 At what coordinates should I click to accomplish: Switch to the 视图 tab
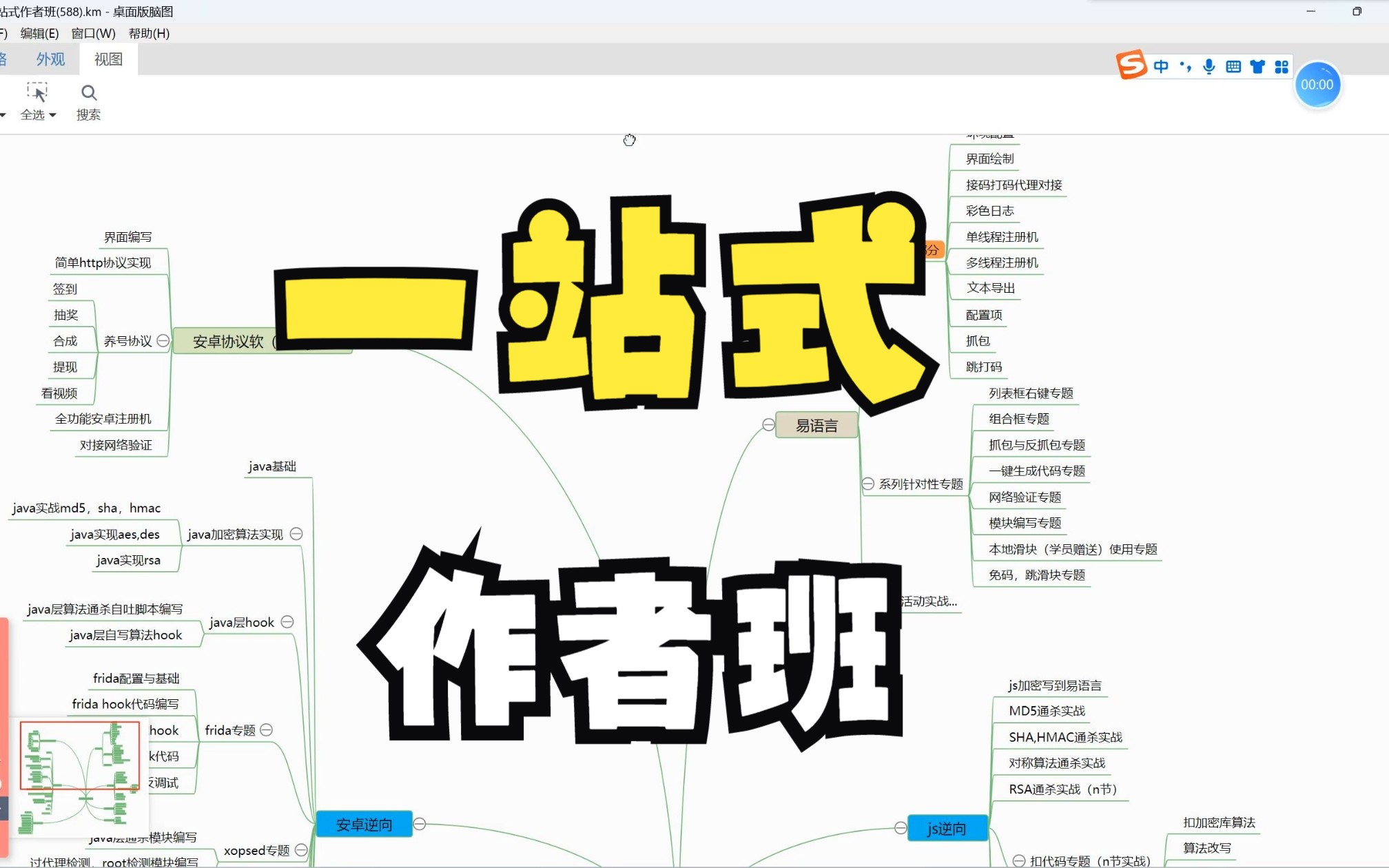108,59
